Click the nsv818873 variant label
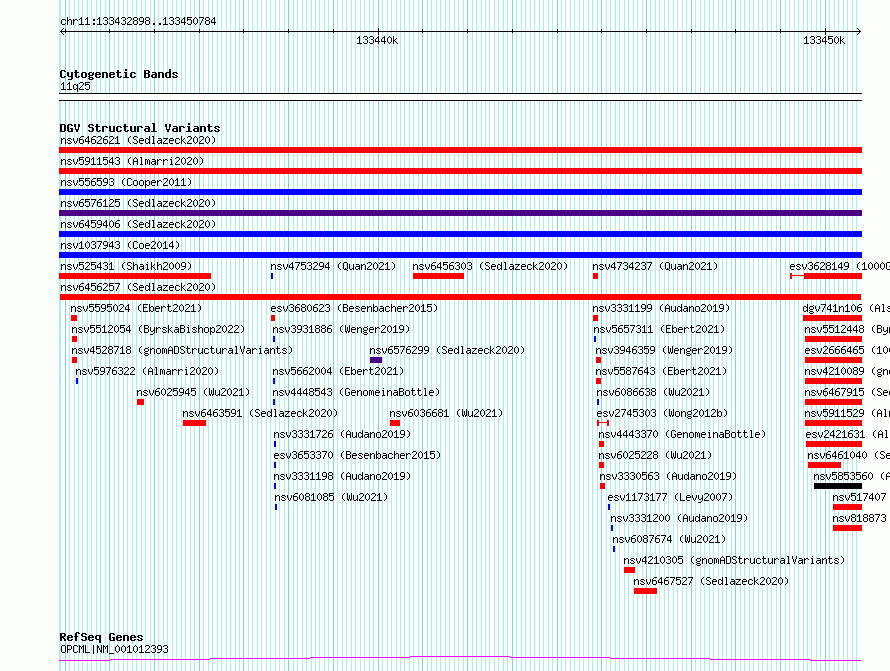Viewport: 890px width, 671px height. point(859,518)
